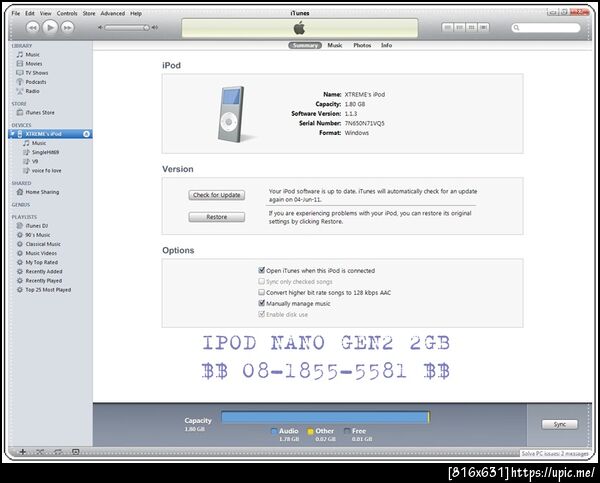Click the Sync button
The height and width of the screenshot is (483, 600).
[559, 424]
